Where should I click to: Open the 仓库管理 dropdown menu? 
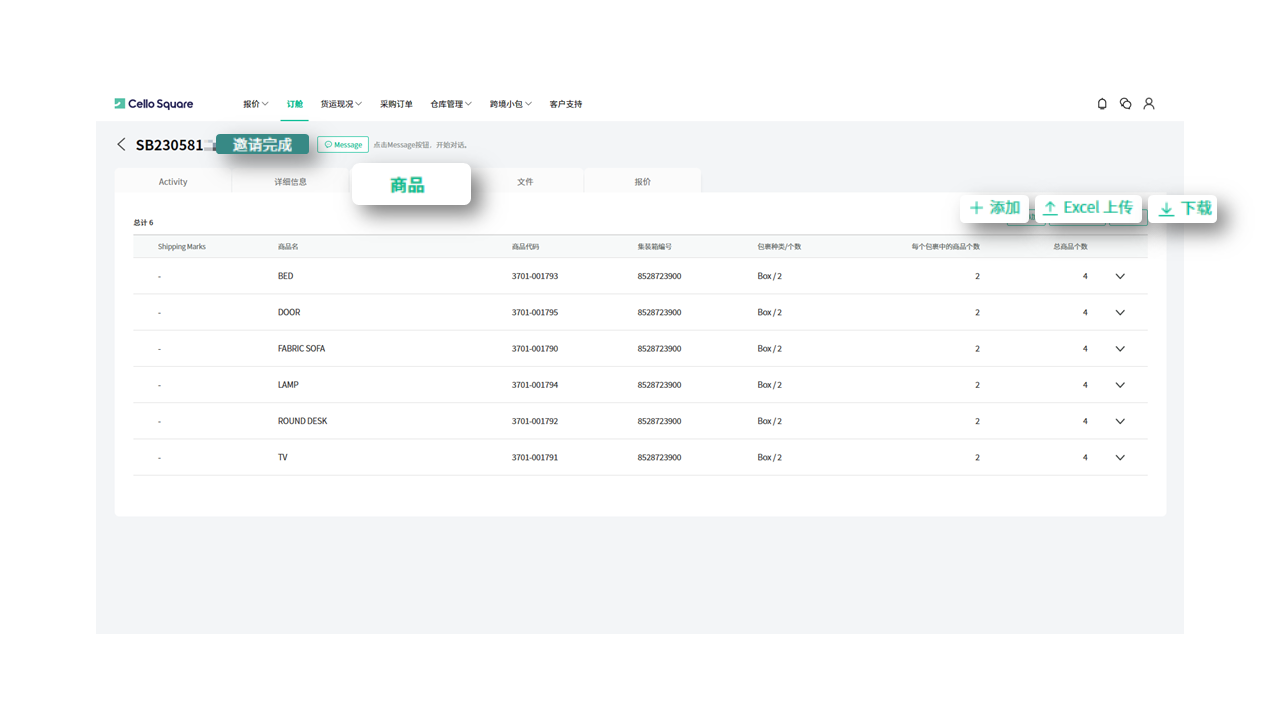[450, 104]
